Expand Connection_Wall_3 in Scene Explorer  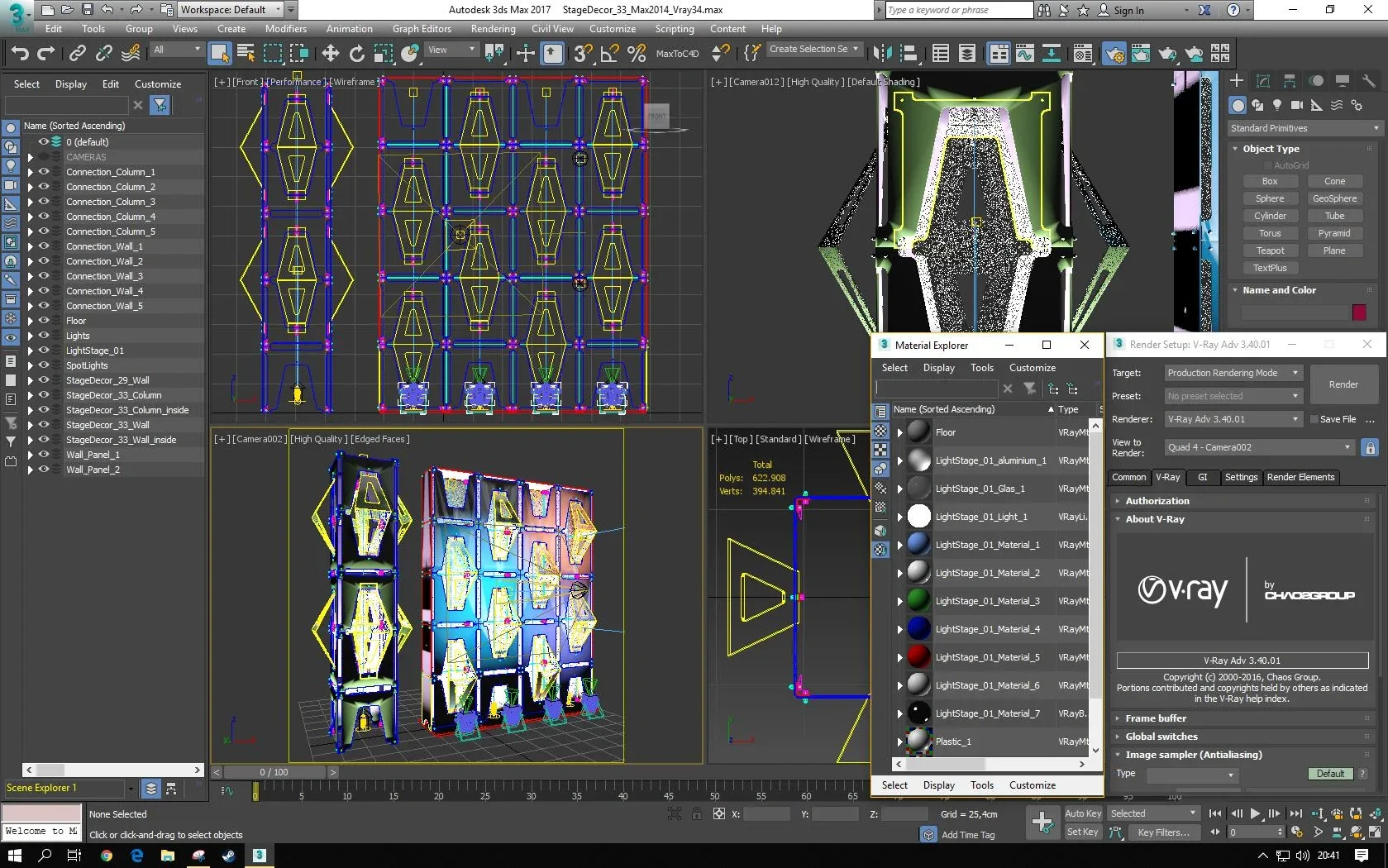[31, 276]
